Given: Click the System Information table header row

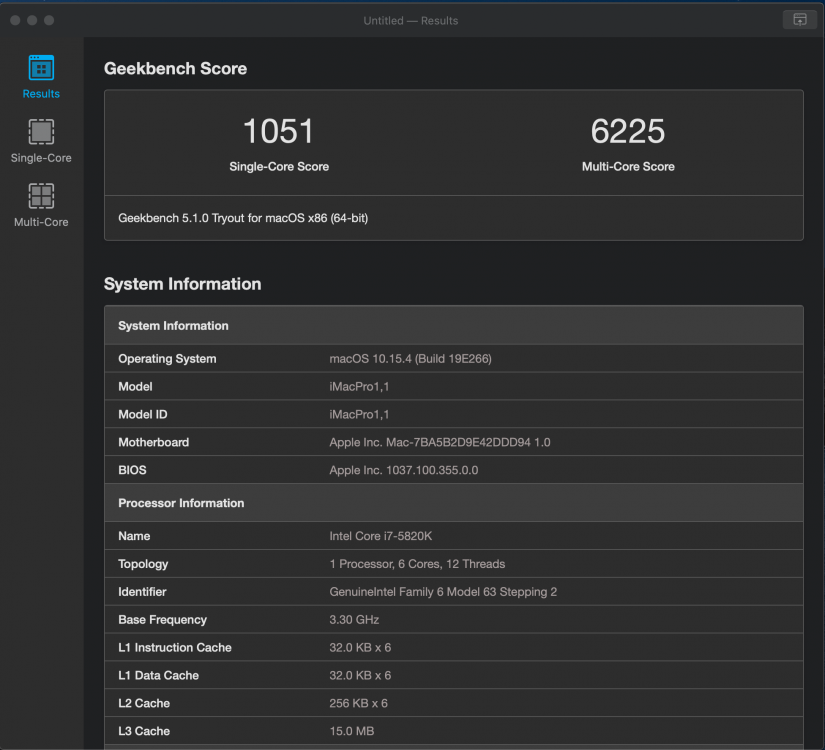Looking at the screenshot, I should coord(454,325).
